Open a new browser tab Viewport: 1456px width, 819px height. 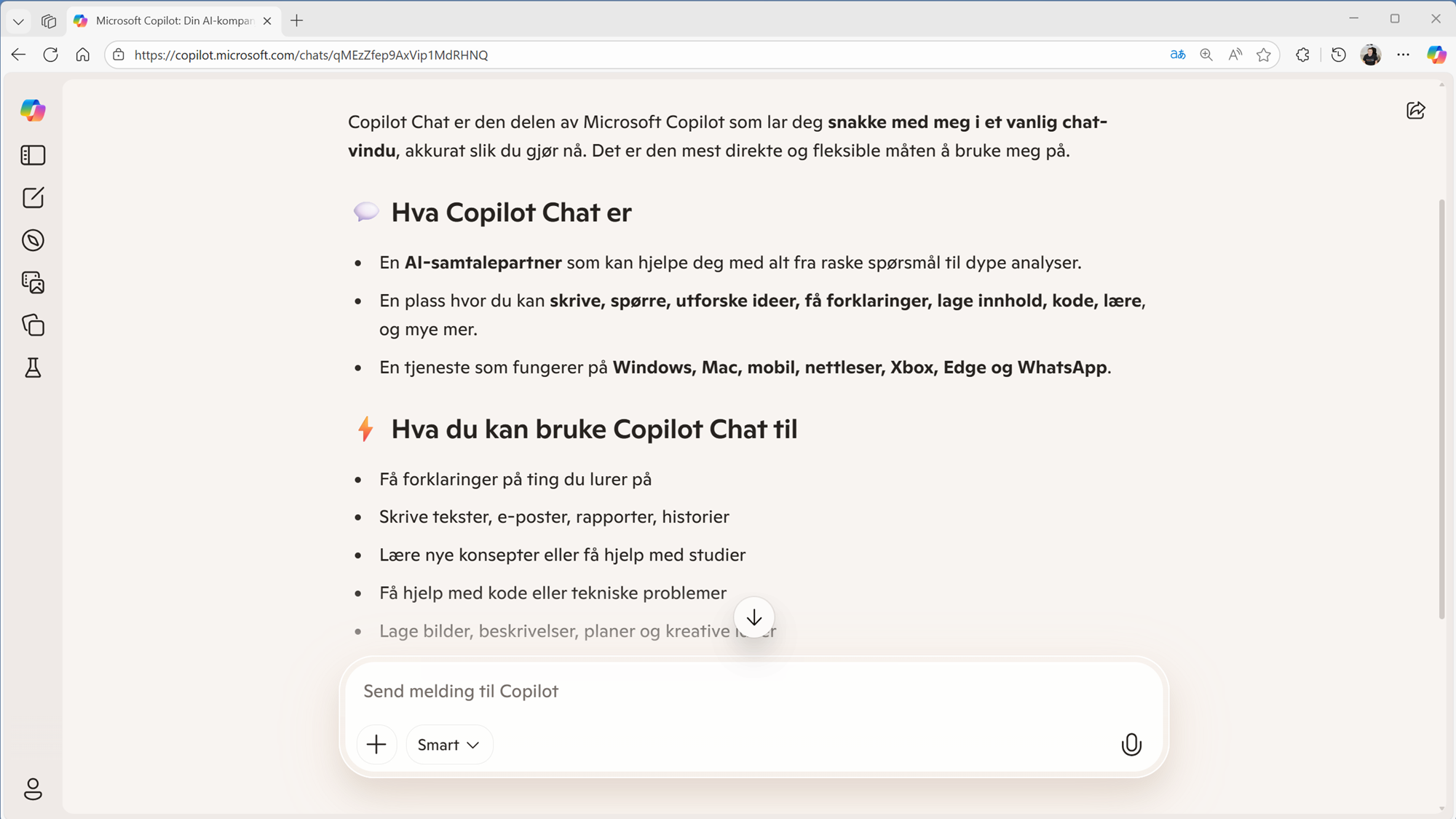tap(296, 20)
